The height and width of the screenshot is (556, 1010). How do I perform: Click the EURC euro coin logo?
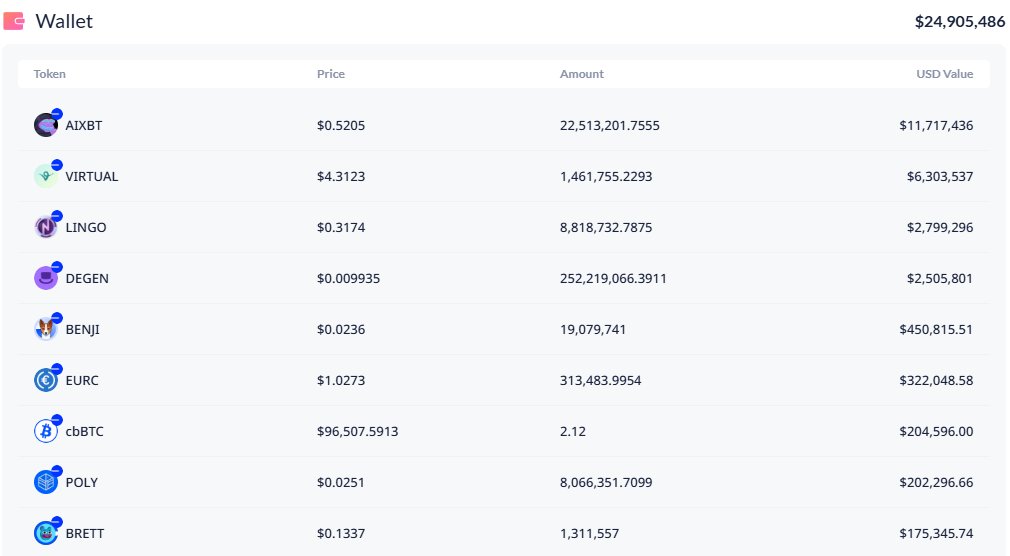click(x=46, y=380)
